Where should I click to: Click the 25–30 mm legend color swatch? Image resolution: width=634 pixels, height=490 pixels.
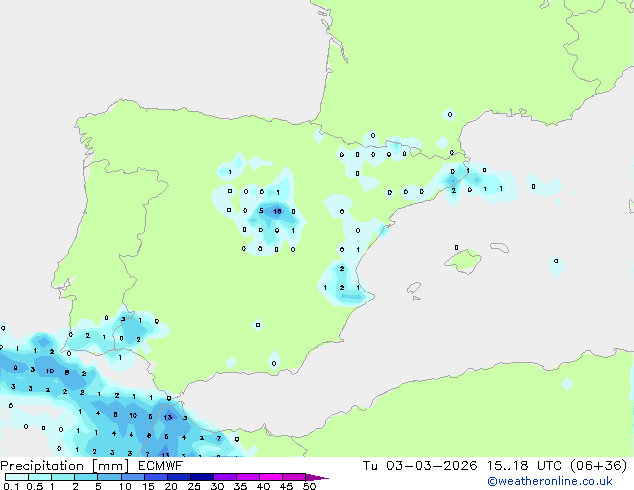[202, 477]
